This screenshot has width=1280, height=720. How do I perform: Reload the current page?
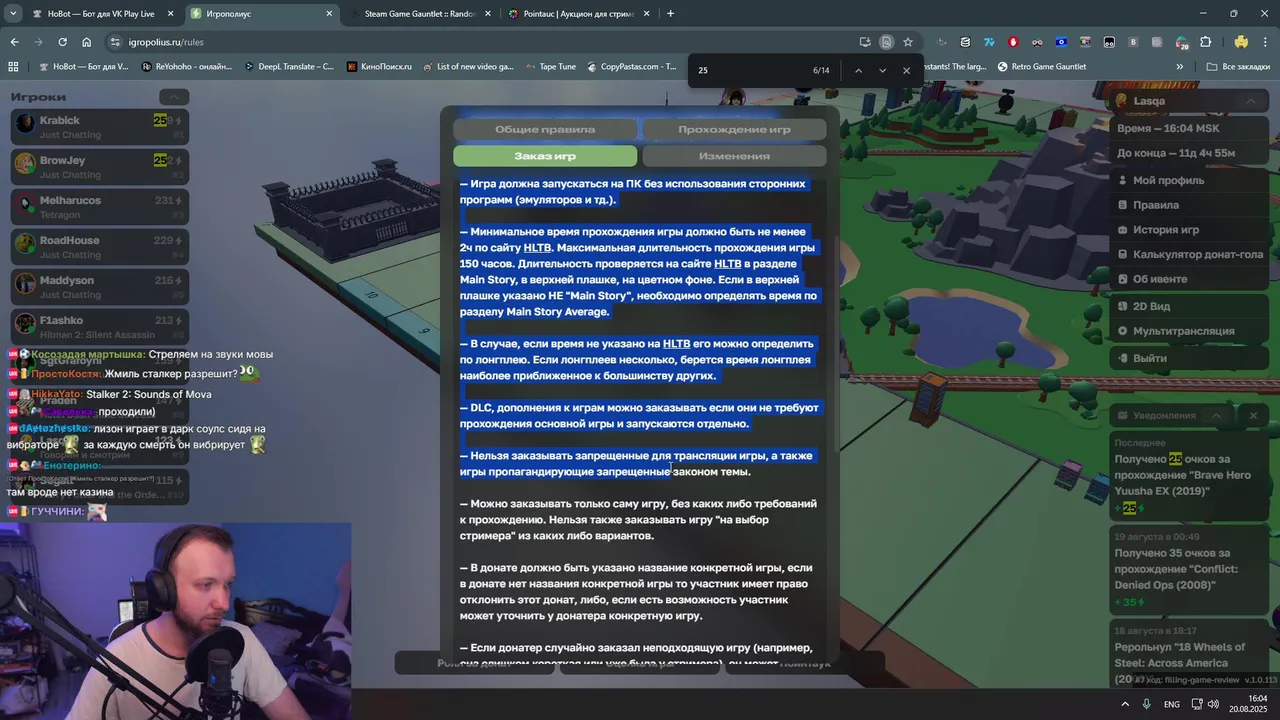point(62,42)
